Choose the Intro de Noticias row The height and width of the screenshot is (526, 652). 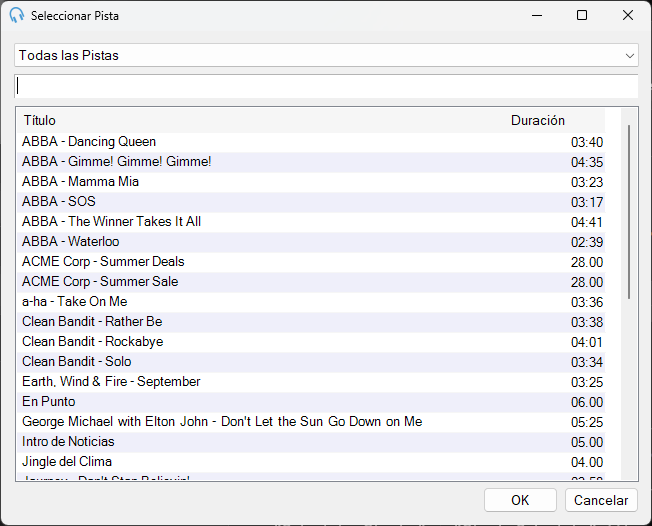(x=312, y=442)
